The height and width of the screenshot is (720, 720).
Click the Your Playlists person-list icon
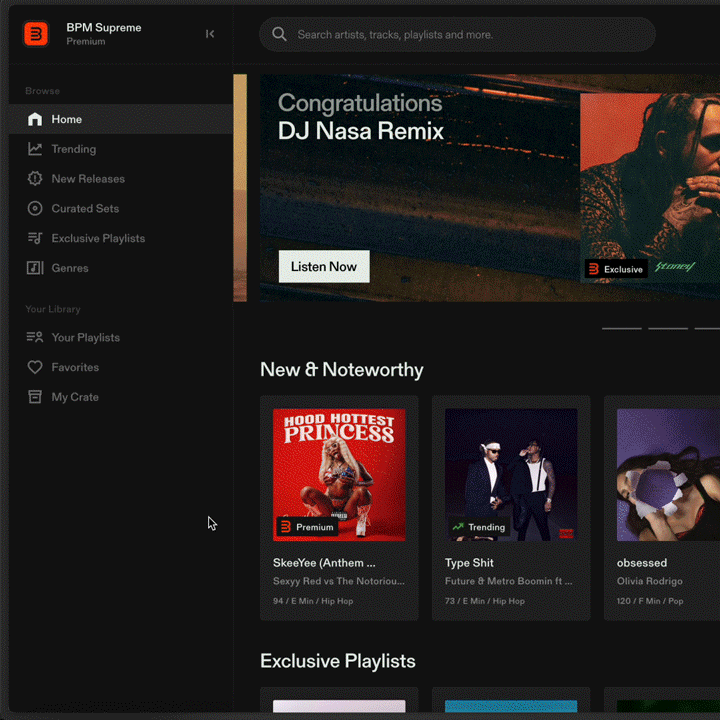pyautogui.click(x=35, y=338)
